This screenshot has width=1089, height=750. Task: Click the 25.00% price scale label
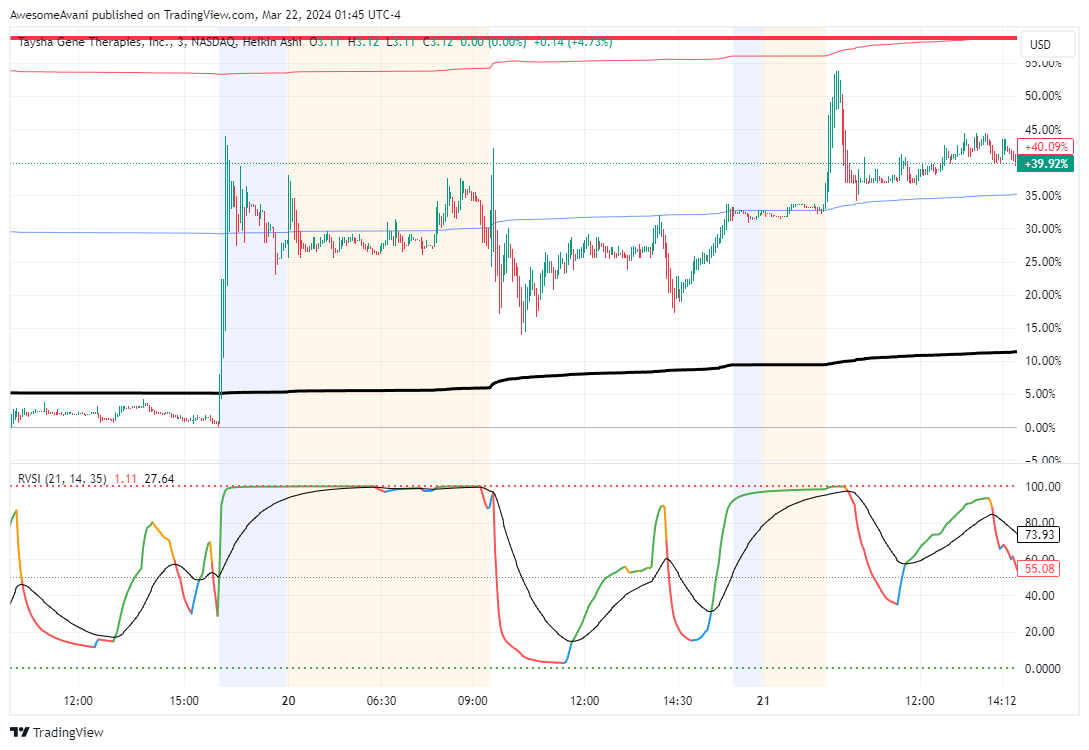coord(1043,262)
